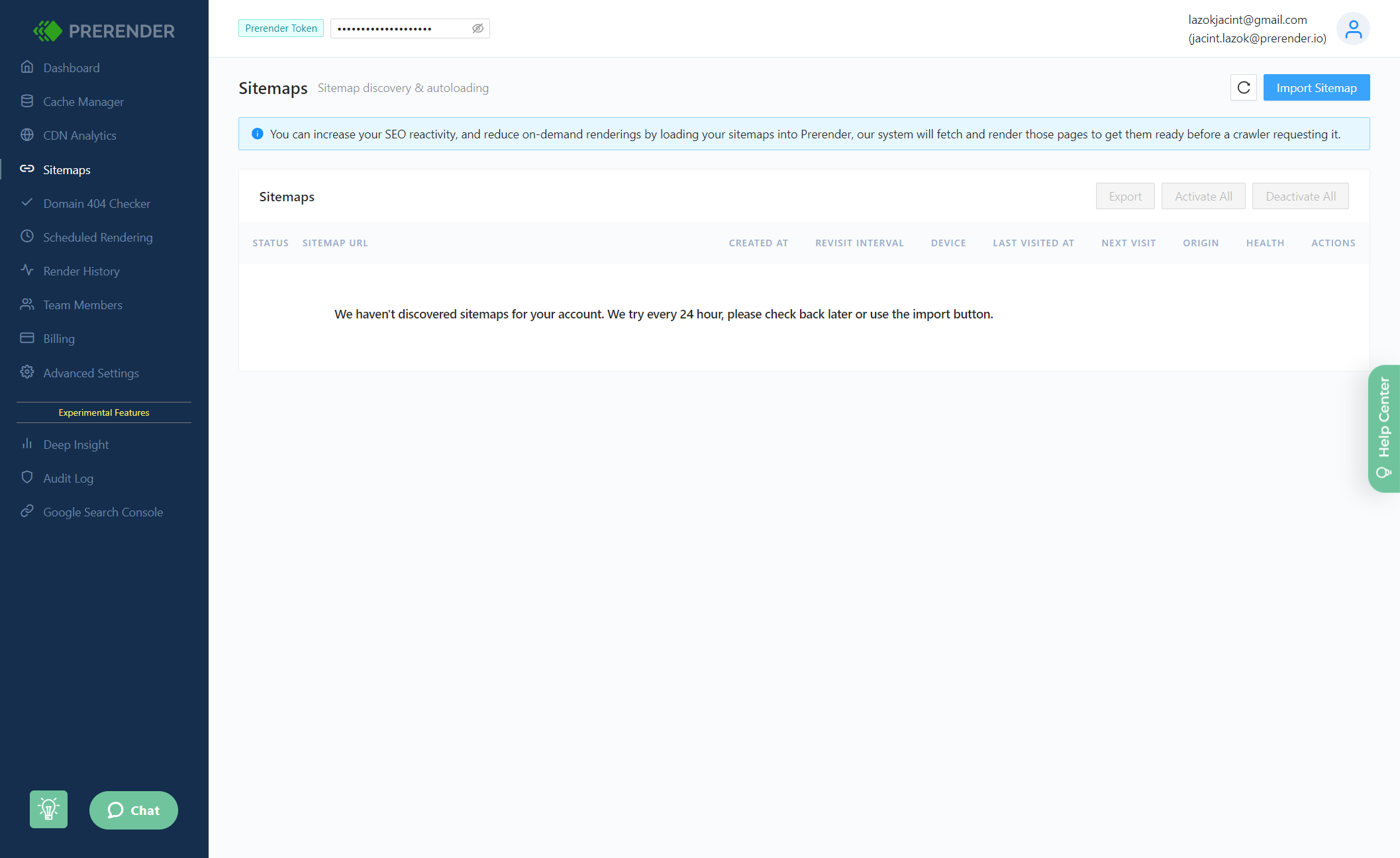This screenshot has width=1400, height=858.
Task: Click the Render History activity icon
Action: (x=27, y=270)
